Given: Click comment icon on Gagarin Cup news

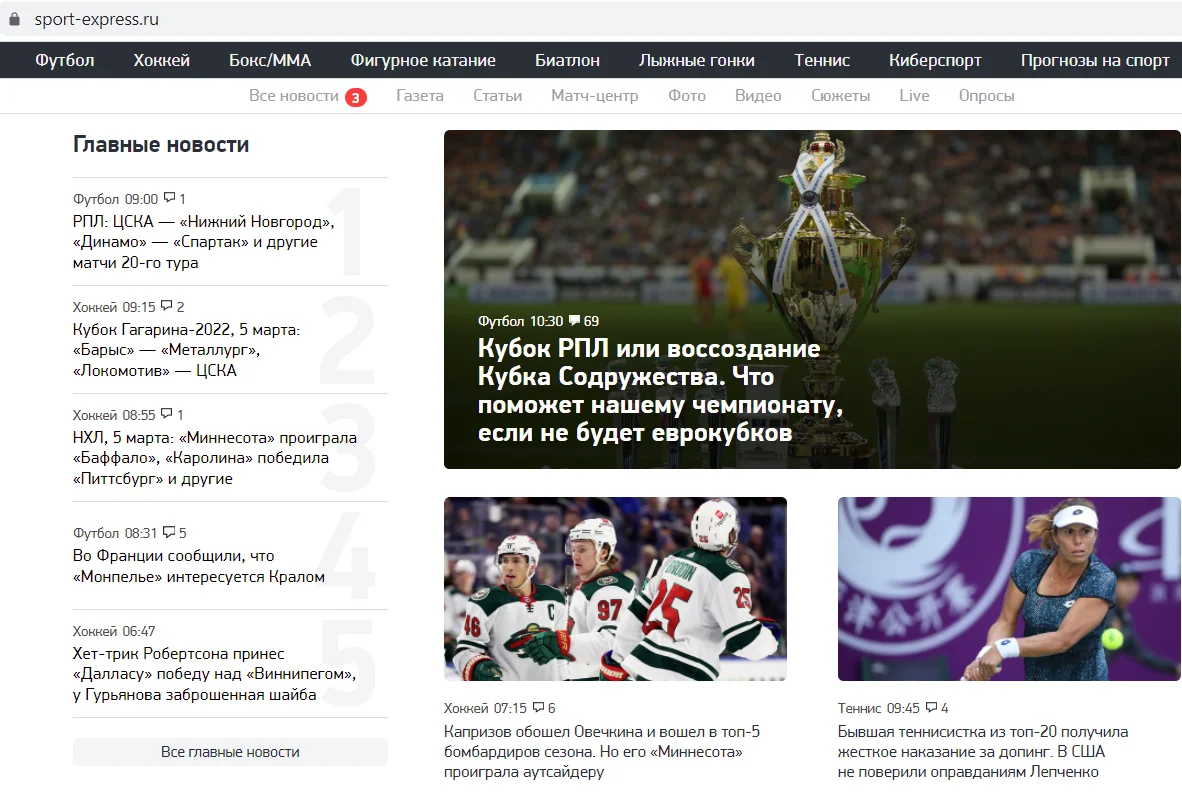Looking at the screenshot, I should coord(166,306).
